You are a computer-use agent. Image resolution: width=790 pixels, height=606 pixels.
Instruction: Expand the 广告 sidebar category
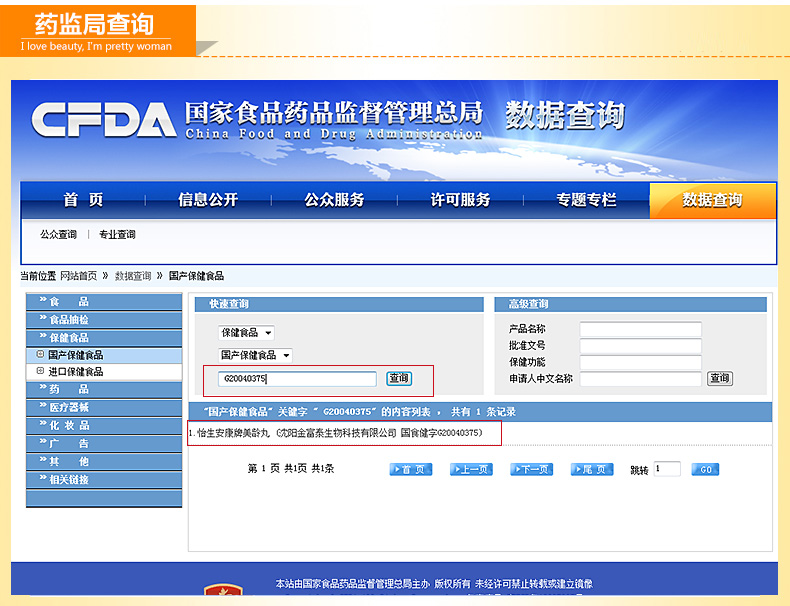coord(104,444)
